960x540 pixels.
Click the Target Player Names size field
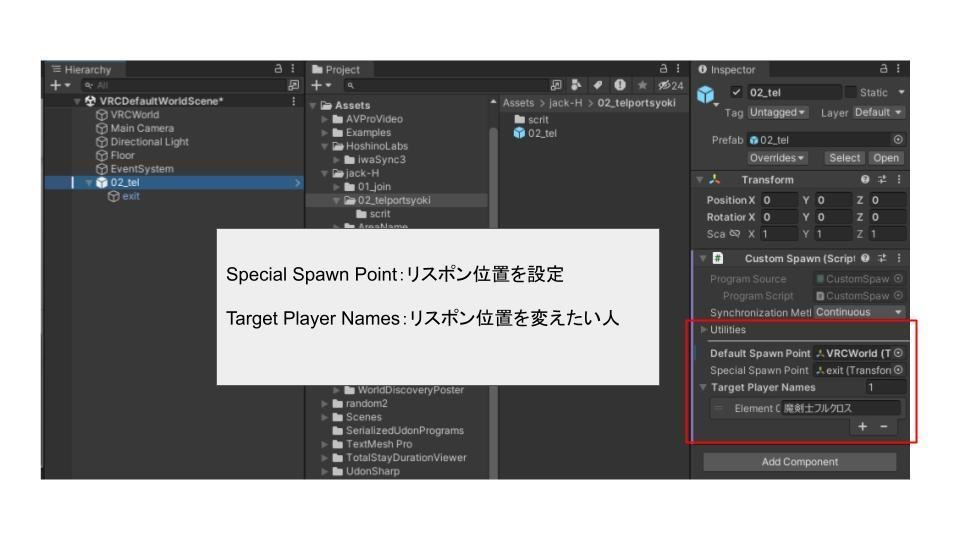[x=885, y=388]
